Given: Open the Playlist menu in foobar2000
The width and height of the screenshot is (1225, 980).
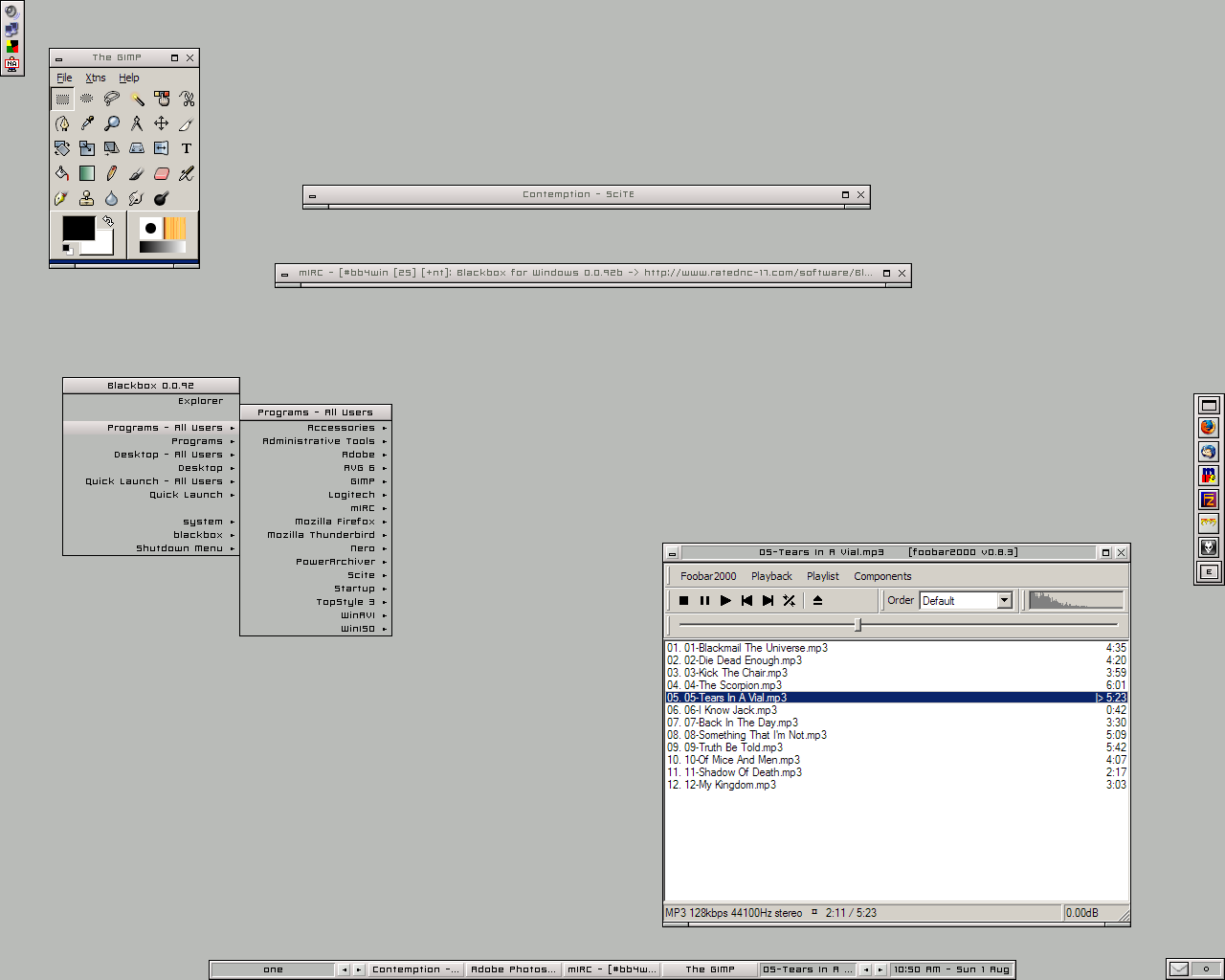Looking at the screenshot, I should point(822,576).
